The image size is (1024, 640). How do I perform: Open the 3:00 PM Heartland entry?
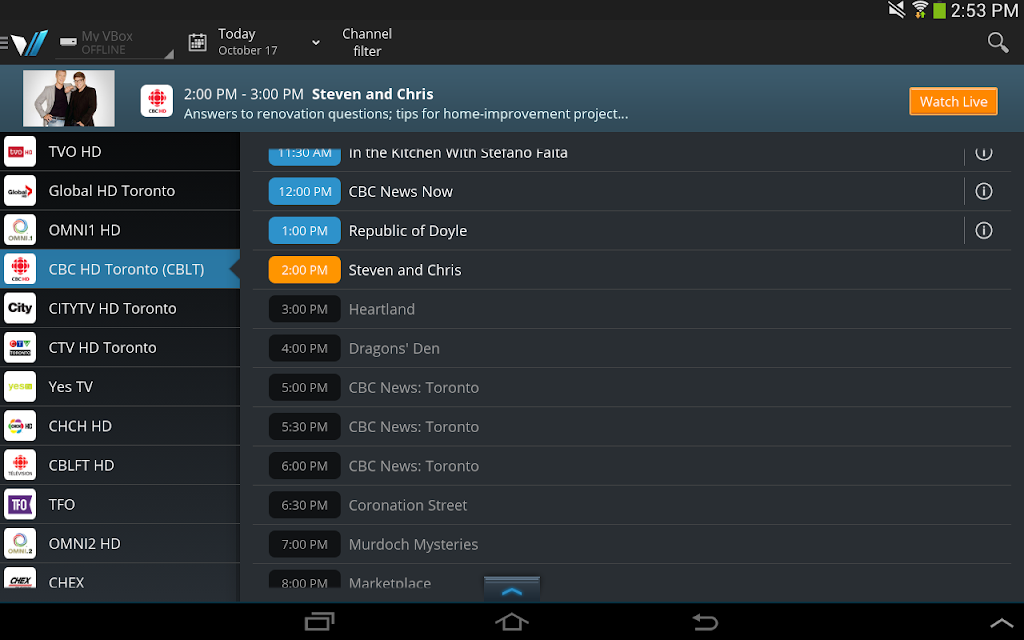pyautogui.click(x=632, y=309)
